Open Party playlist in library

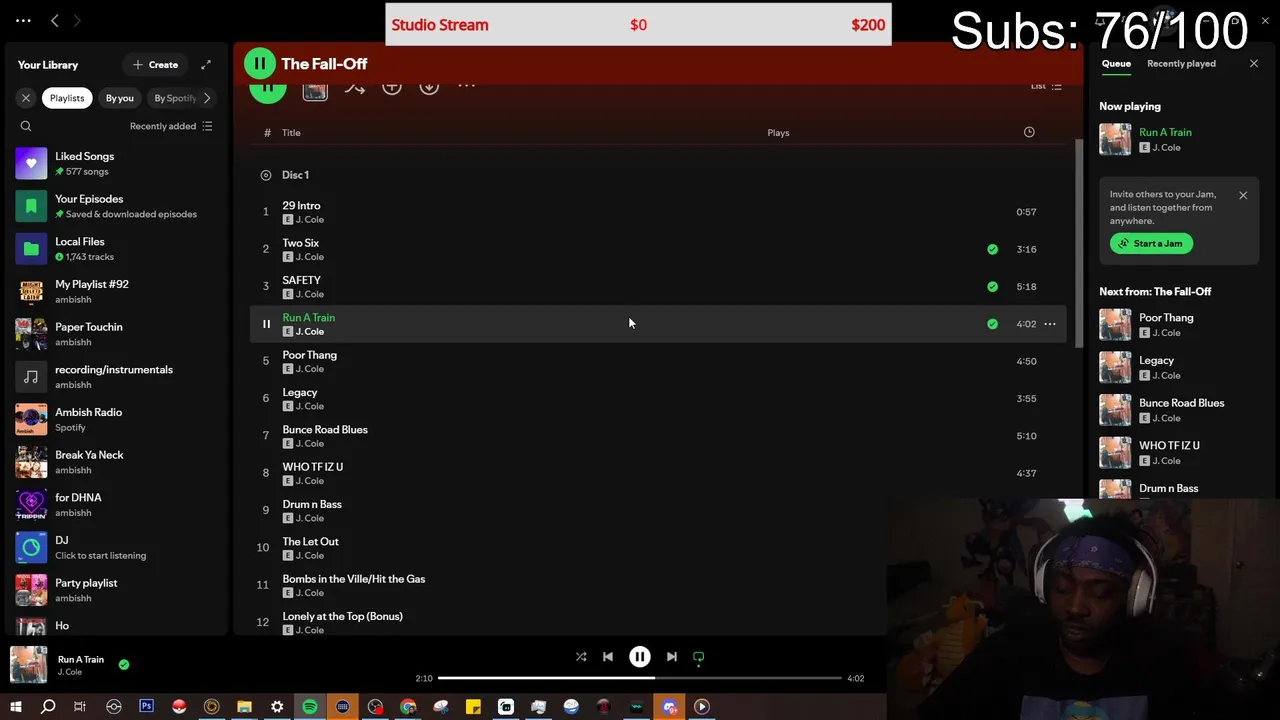pos(115,590)
